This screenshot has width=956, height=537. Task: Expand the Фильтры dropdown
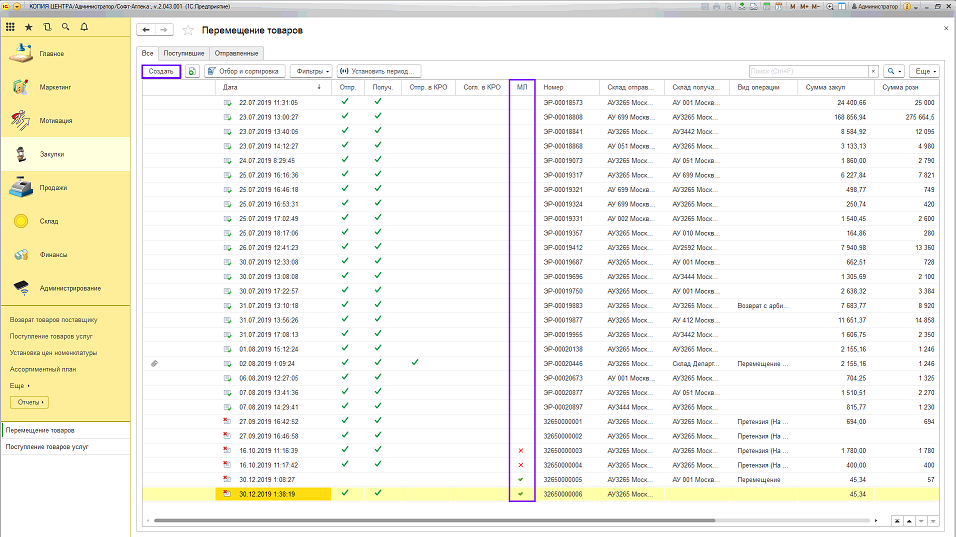point(310,72)
